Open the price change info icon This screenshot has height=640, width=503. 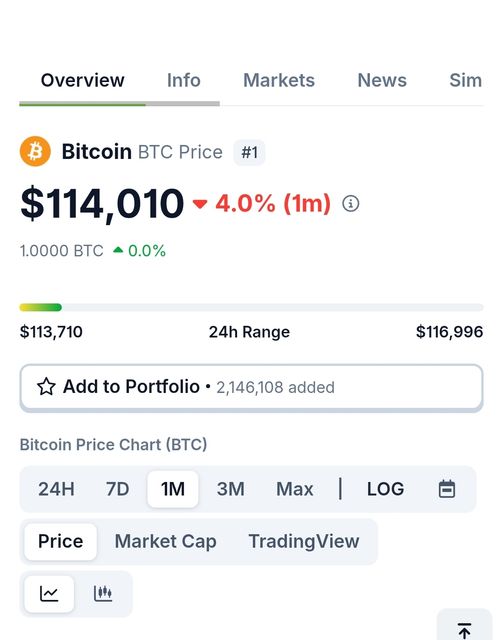(x=351, y=203)
